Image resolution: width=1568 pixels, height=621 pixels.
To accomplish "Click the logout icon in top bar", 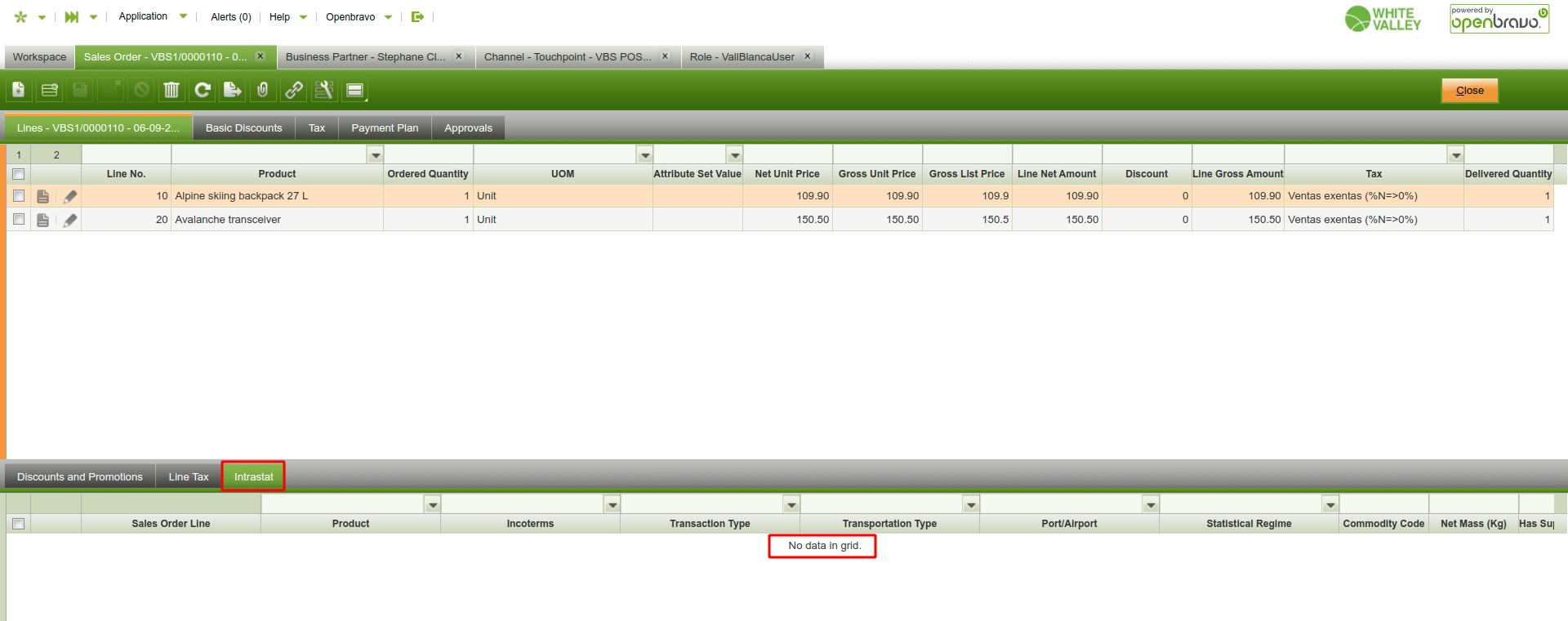I will point(417,16).
